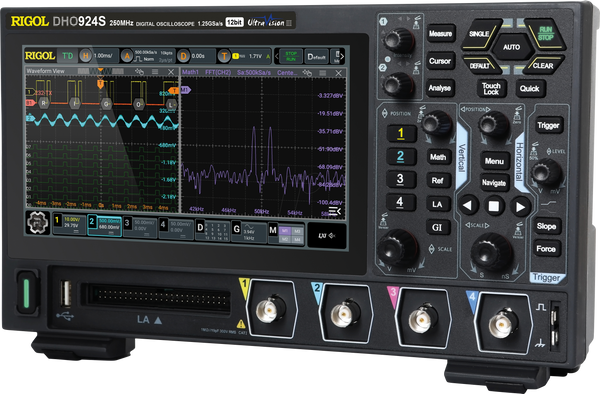Toggle hardware channel 2 key
The image size is (600, 394).
(401, 156)
